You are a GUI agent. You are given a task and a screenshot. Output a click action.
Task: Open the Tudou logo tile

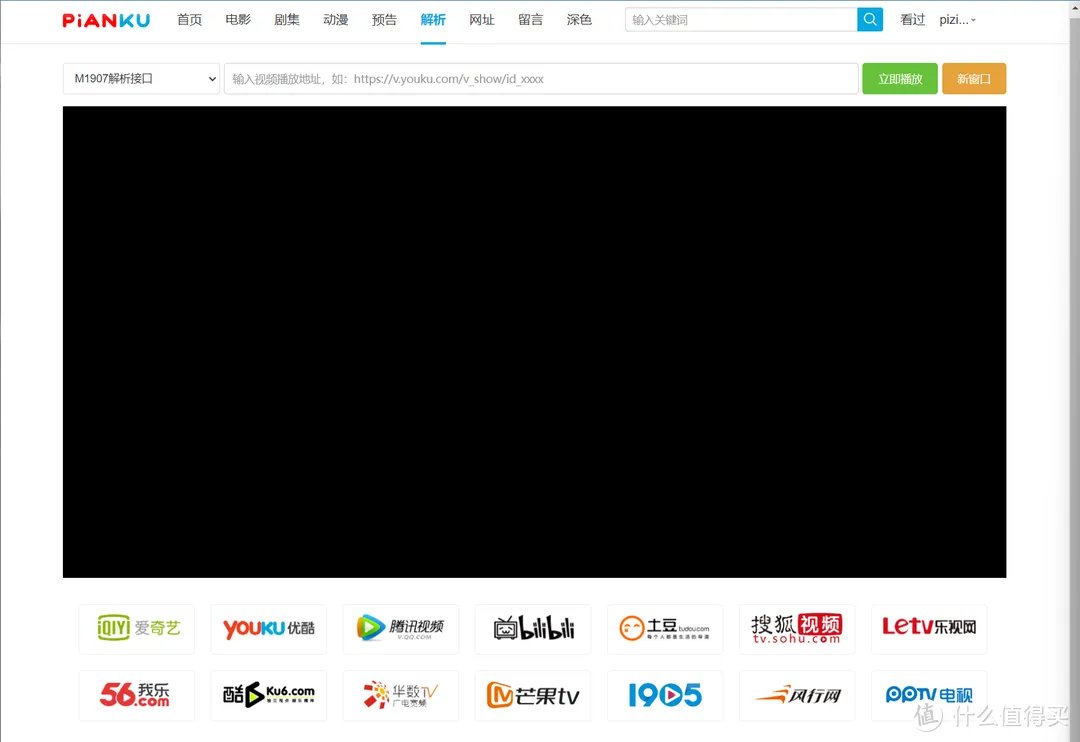click(x=665, y=628)
